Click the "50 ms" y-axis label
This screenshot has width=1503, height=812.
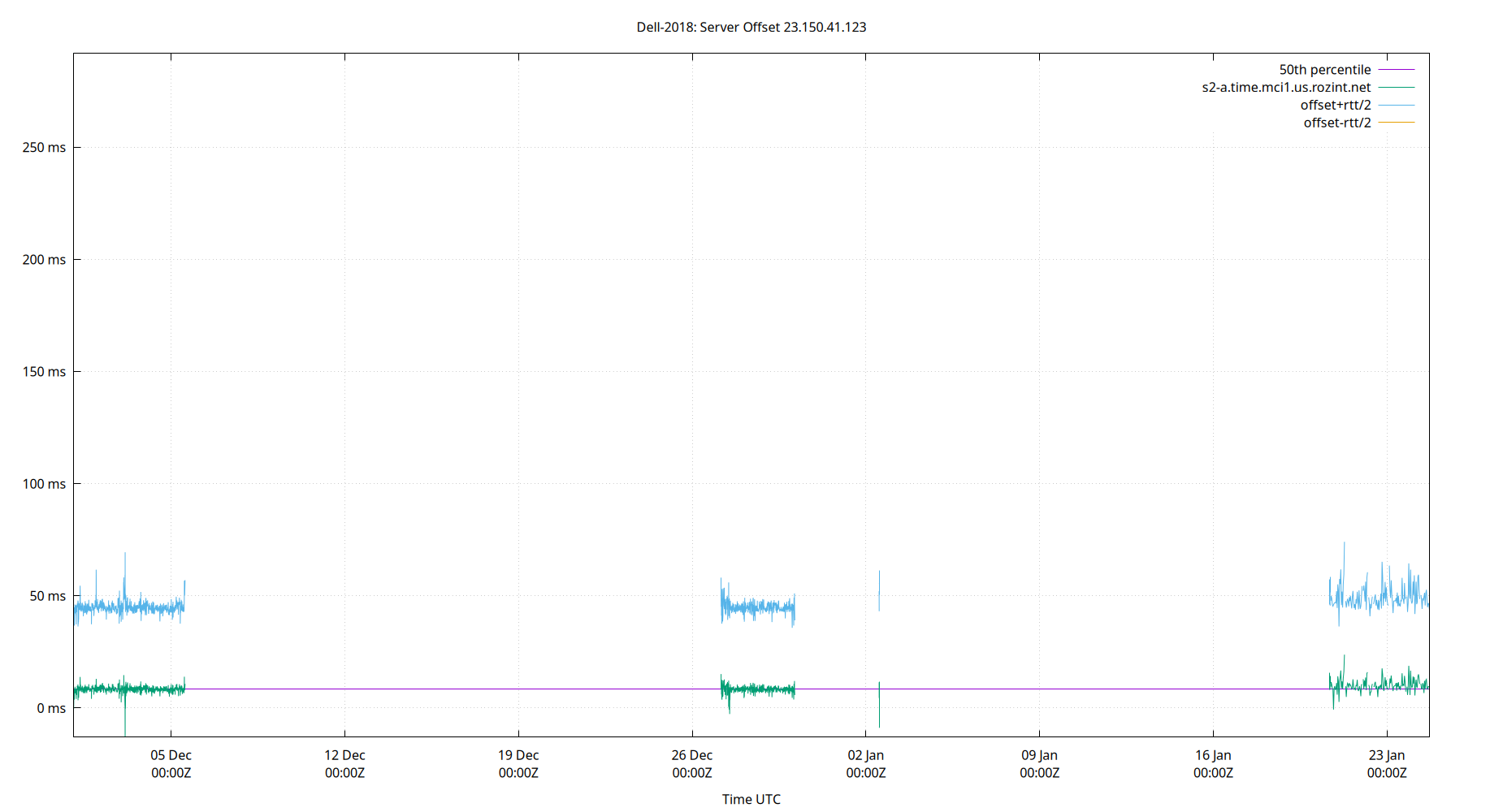[x=47, y=596]
